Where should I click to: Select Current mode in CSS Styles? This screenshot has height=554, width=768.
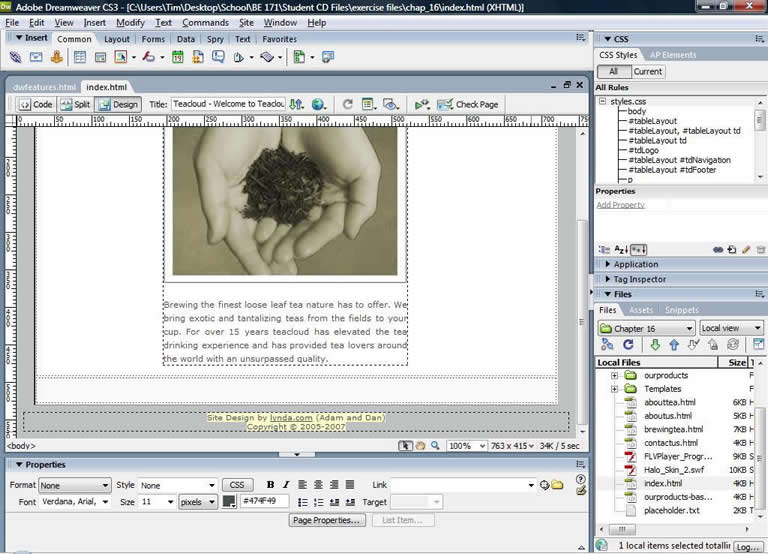pyautogui.click(x=648, y=72)
